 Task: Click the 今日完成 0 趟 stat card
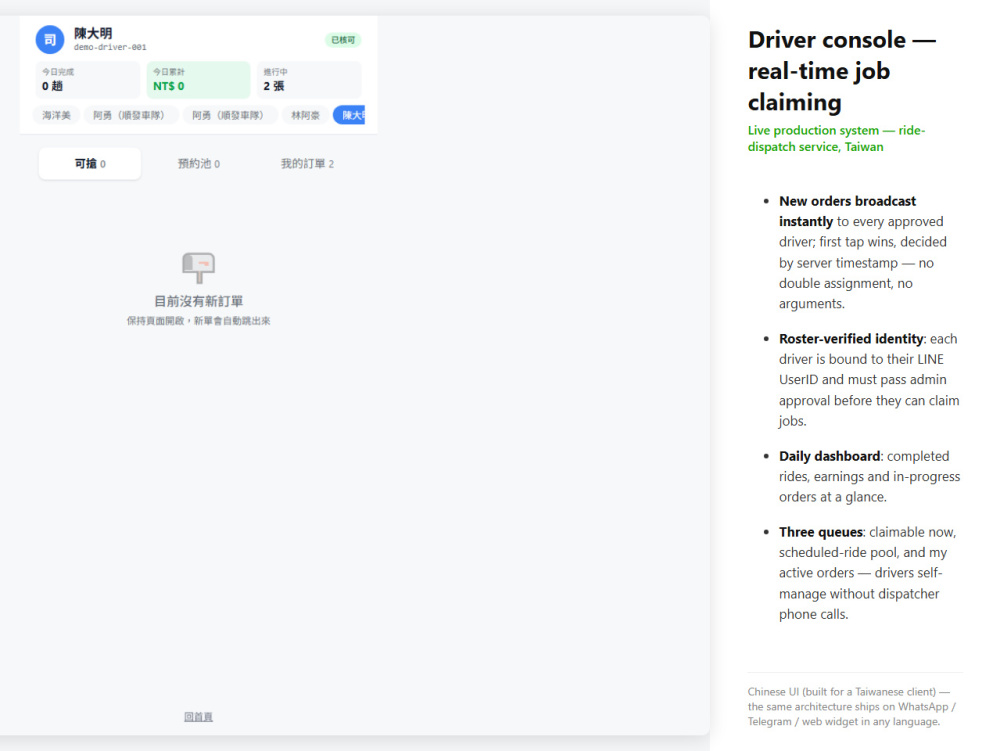click(x=87, y=80)
